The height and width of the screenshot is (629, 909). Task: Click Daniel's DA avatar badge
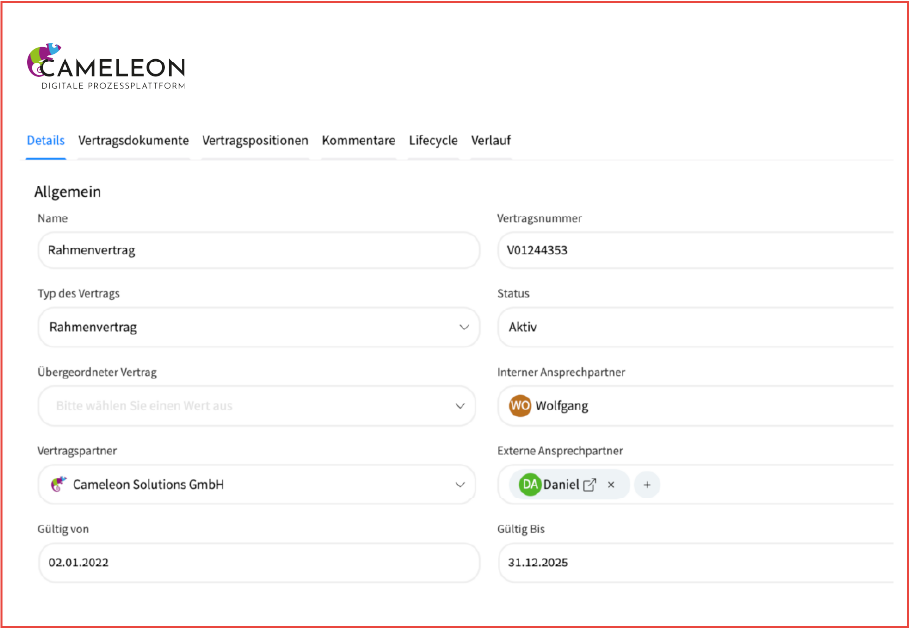pyautogui.click(x=530, y=485)
